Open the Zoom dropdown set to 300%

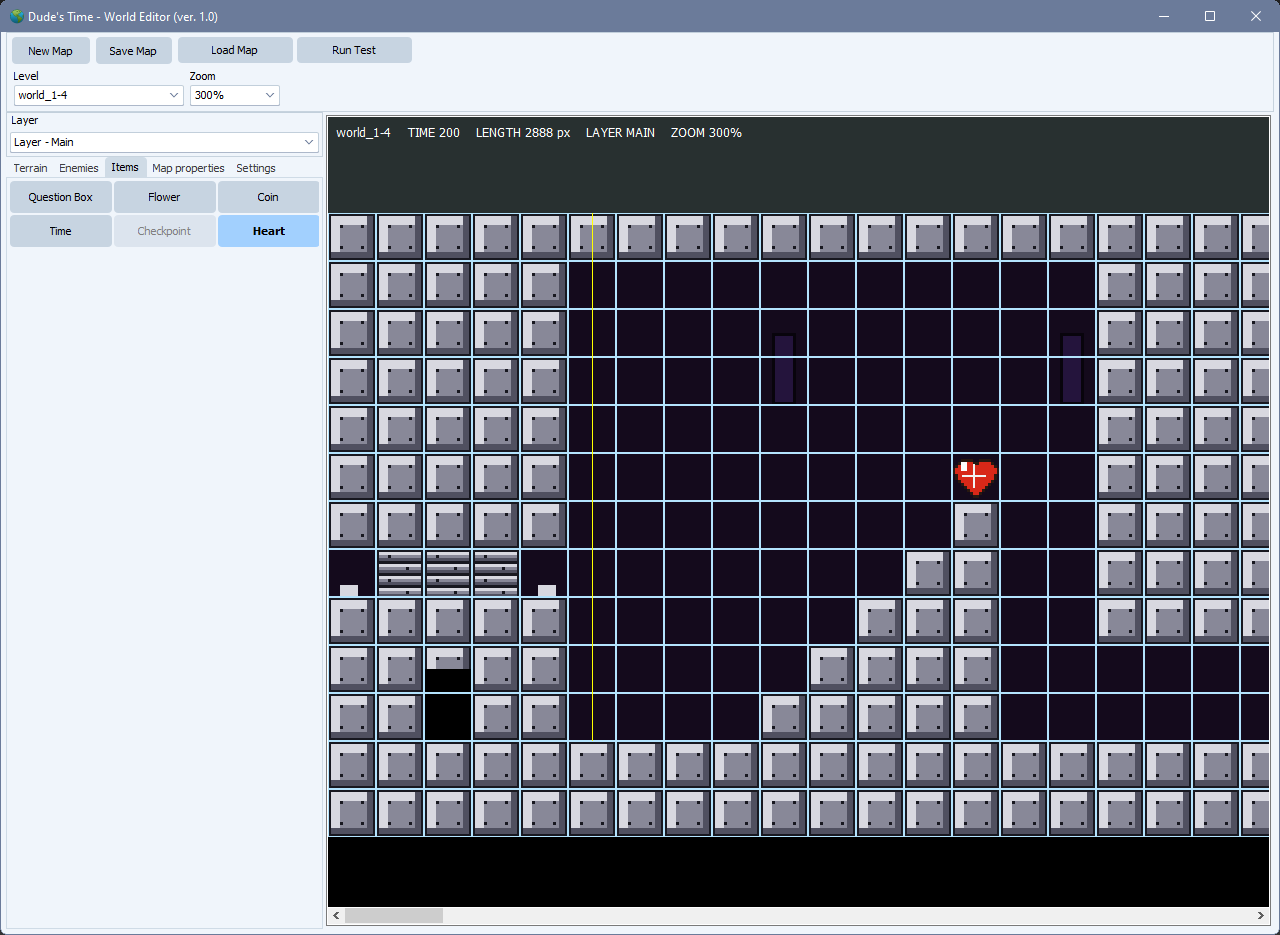click(x=234, y=95)
